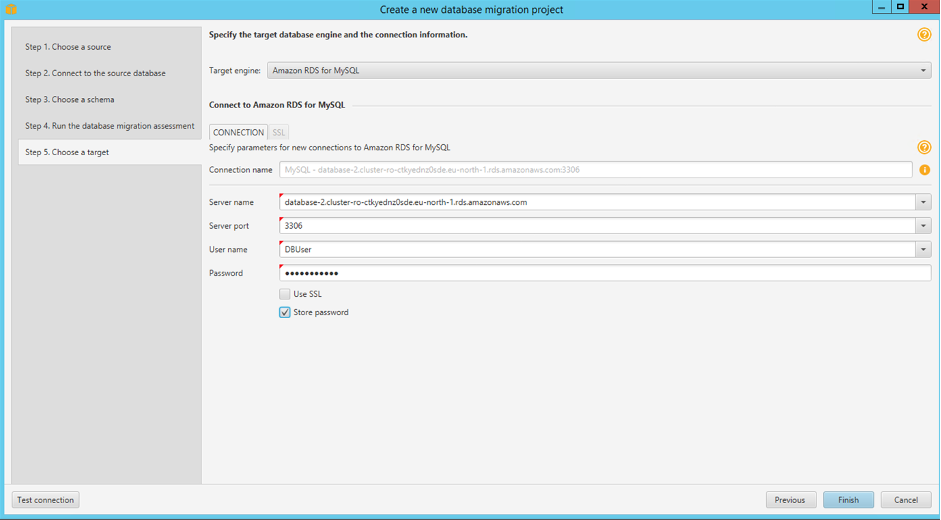Click the Test connection button
Screen dimensions: 941x520
coord(46,500)
